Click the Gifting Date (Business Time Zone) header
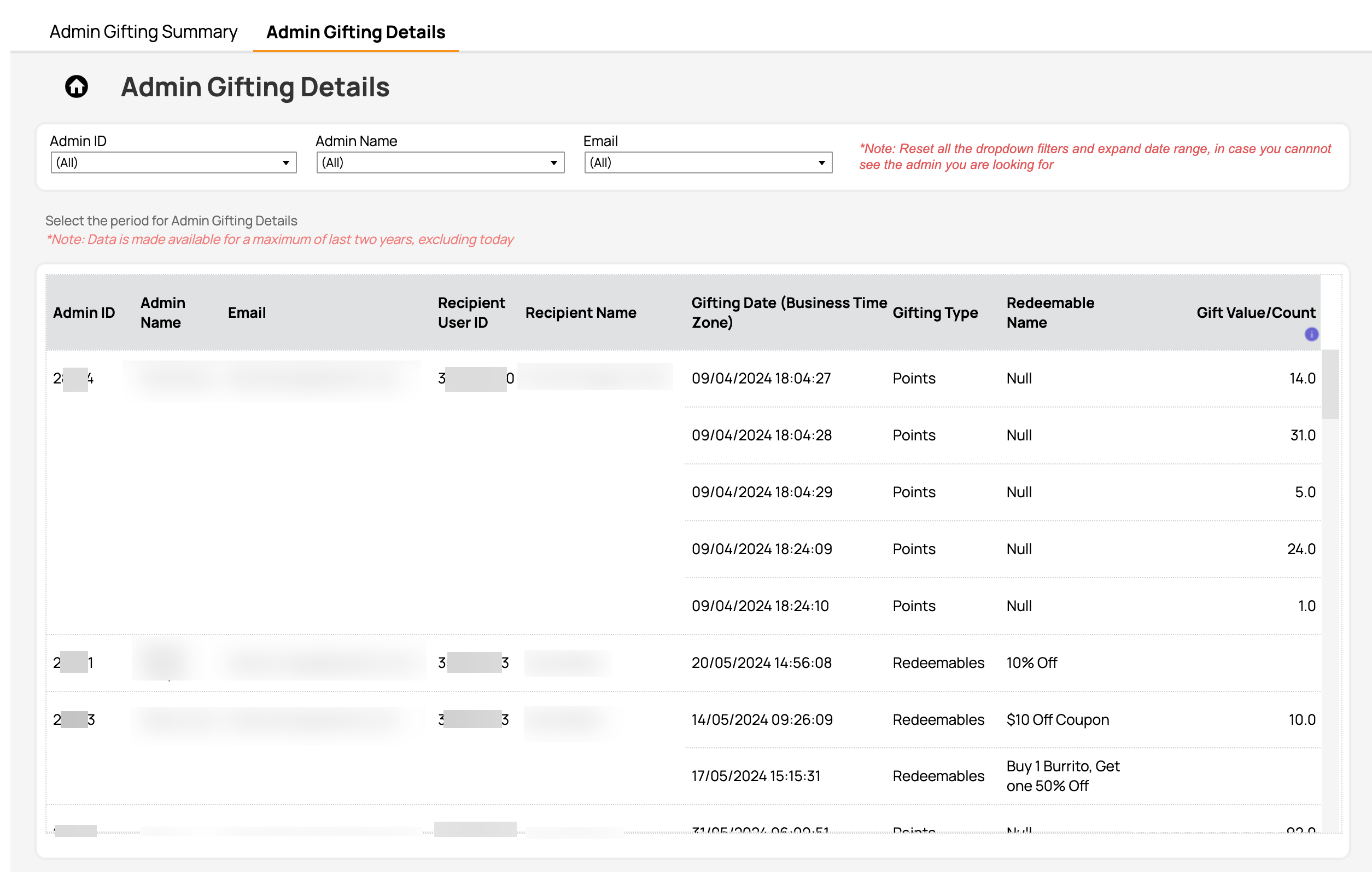 coord(789,312)
